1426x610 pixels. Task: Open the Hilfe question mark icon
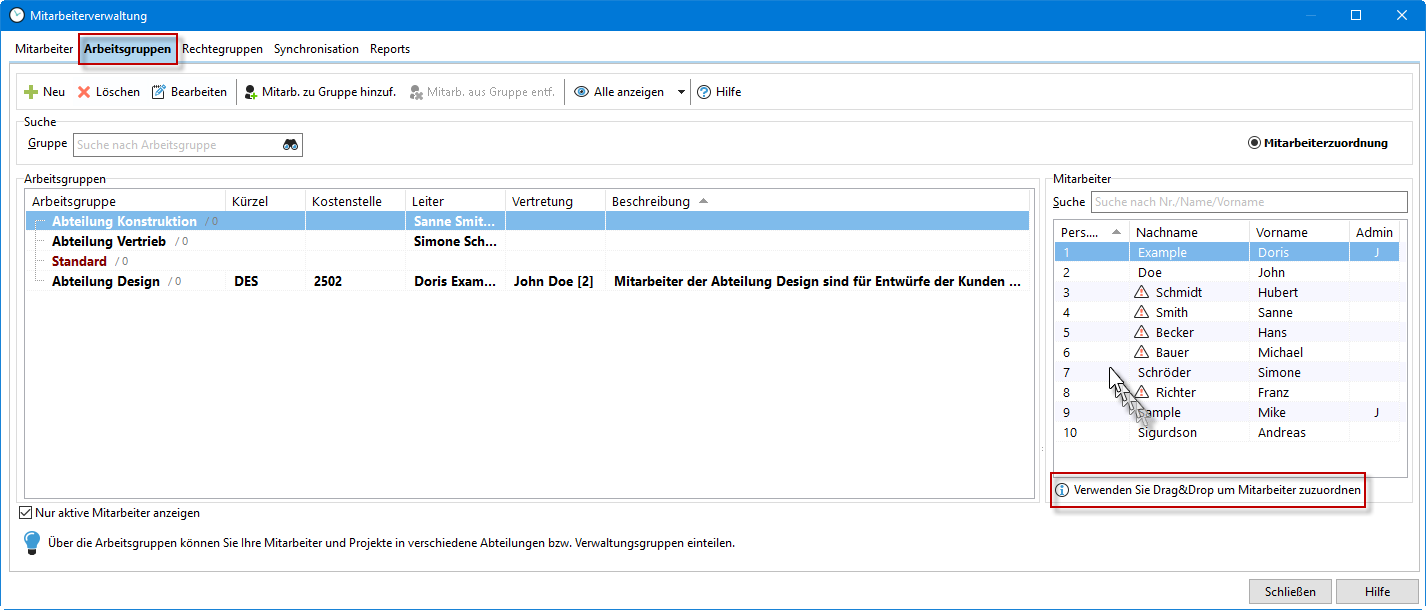coord(703,91)
